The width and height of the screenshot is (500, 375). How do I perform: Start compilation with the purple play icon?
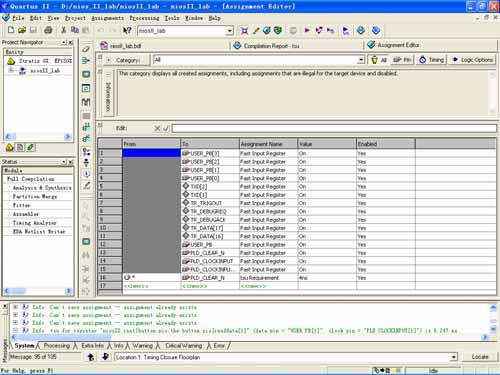point(307,30)
